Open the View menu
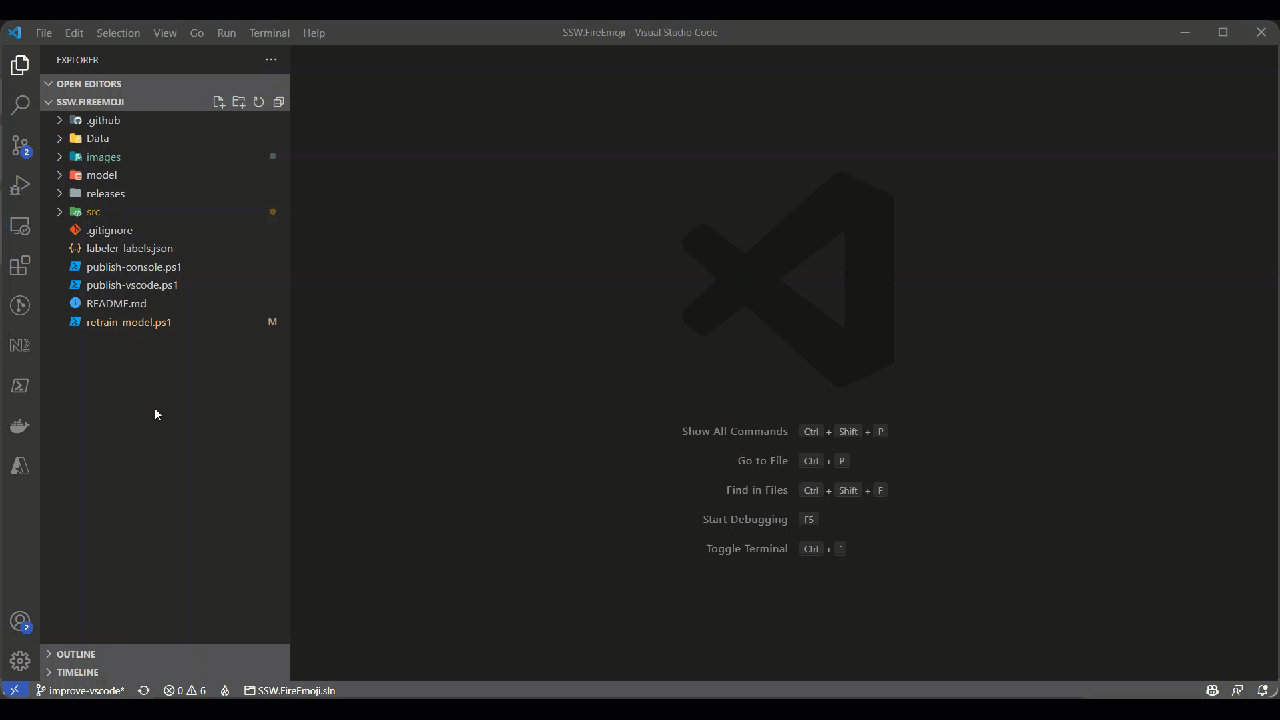 [x=165, y=33]
